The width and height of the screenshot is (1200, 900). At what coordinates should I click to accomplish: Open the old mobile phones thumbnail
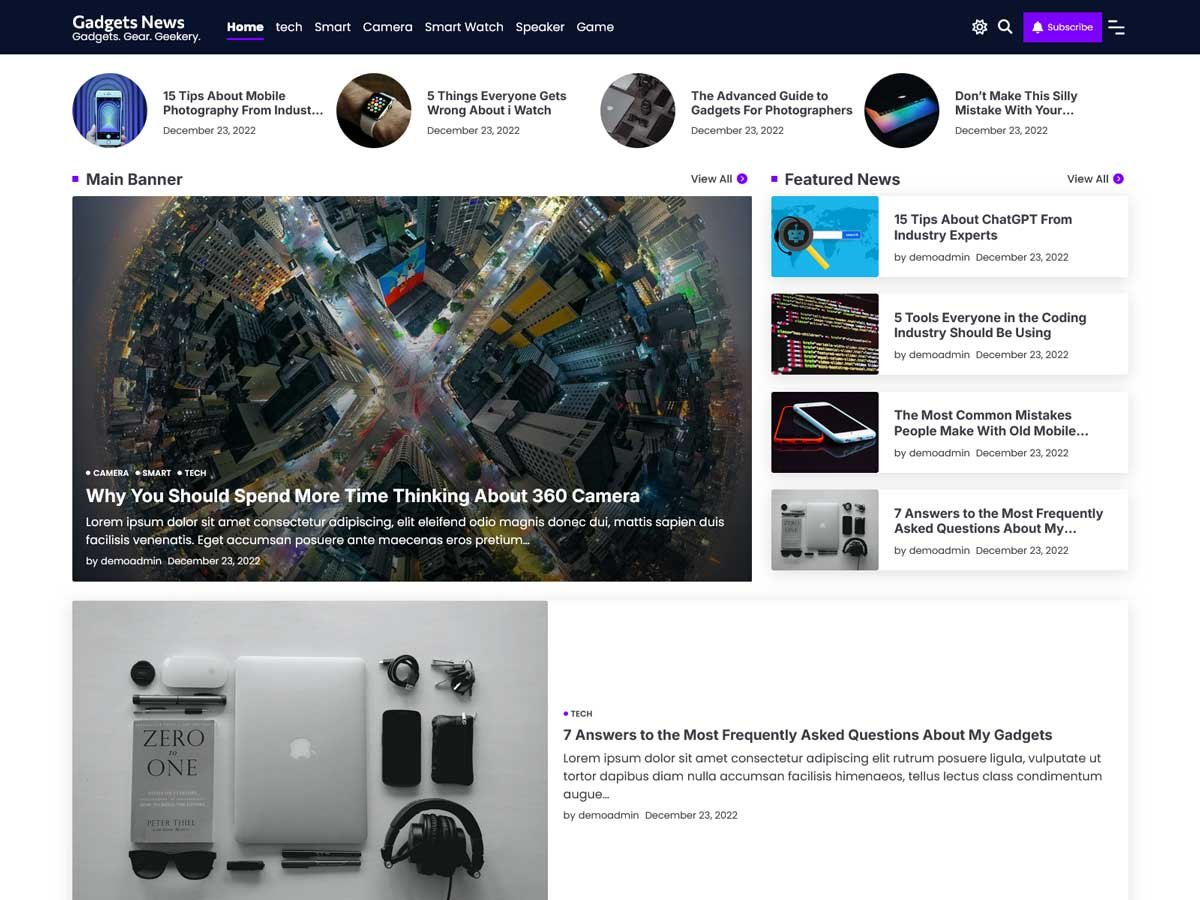[825, 432]
